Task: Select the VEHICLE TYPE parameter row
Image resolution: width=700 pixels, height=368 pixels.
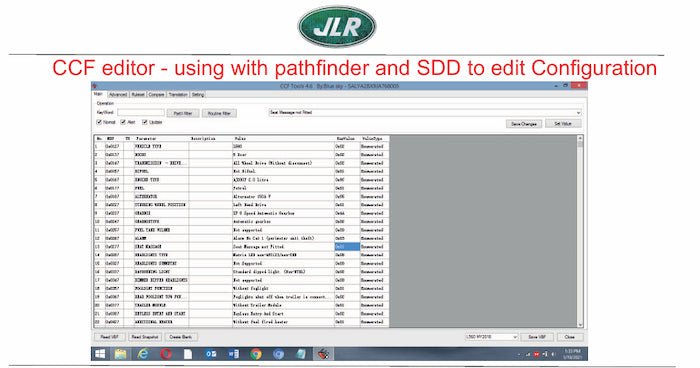Action: coord(242,146)
